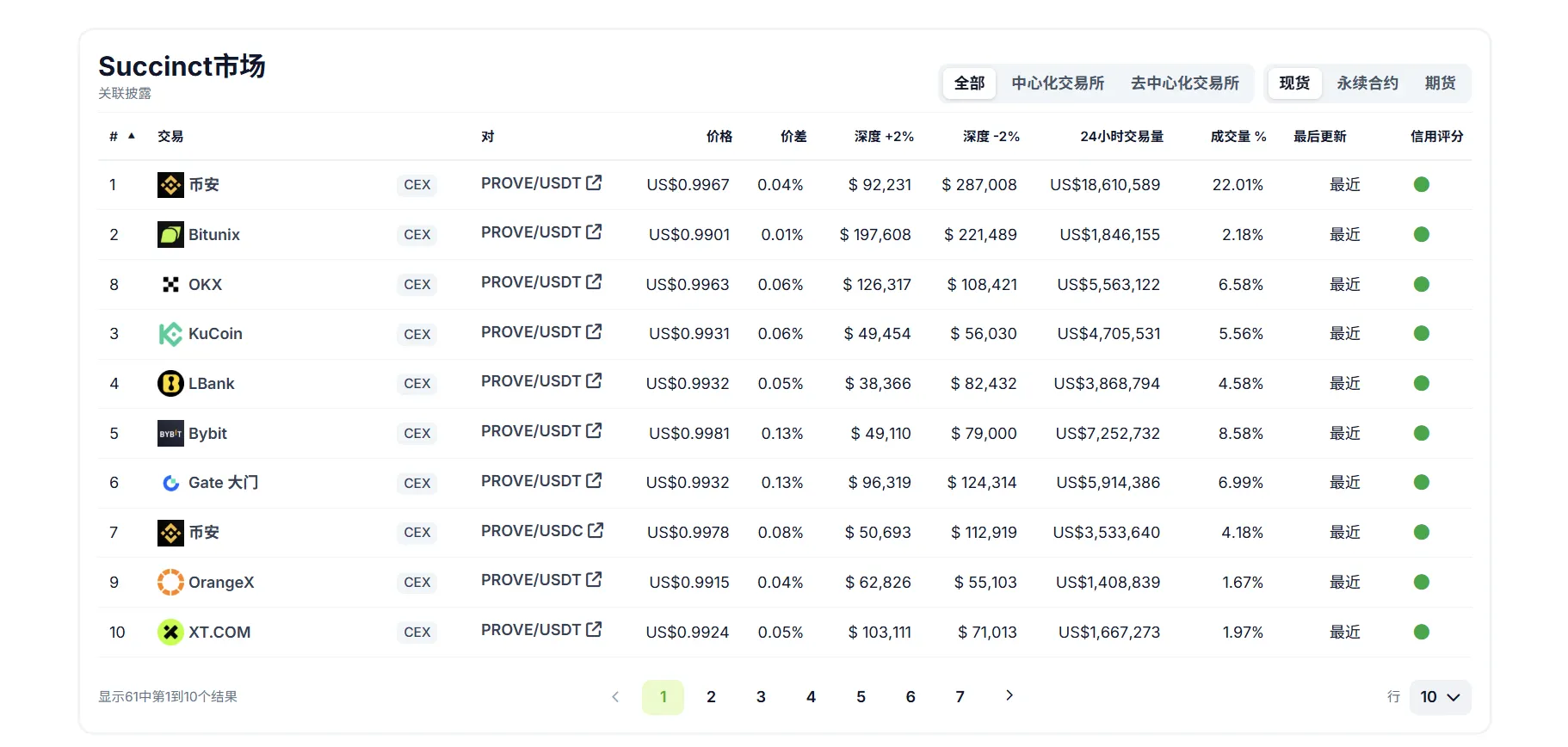Select the 全部 exchange filter
This screenshot has height=747, width=1568.
pos(969,83)
